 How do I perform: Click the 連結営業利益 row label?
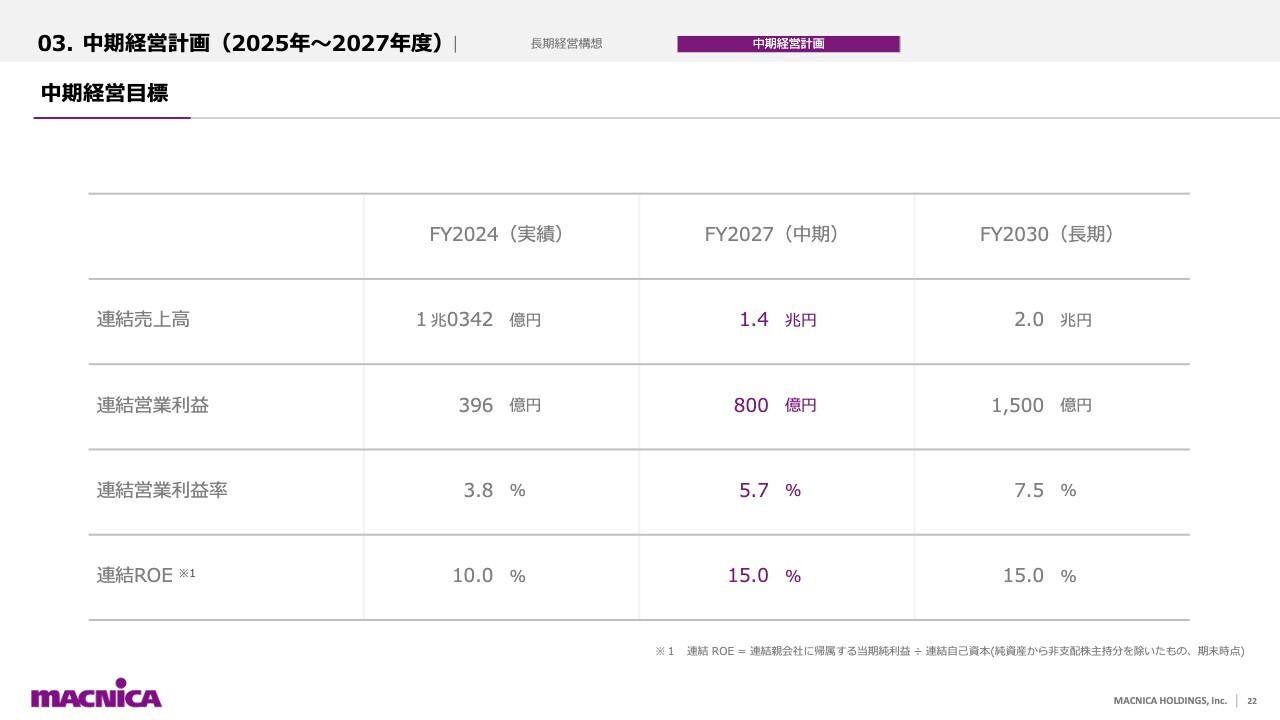[x=153, y=405]
